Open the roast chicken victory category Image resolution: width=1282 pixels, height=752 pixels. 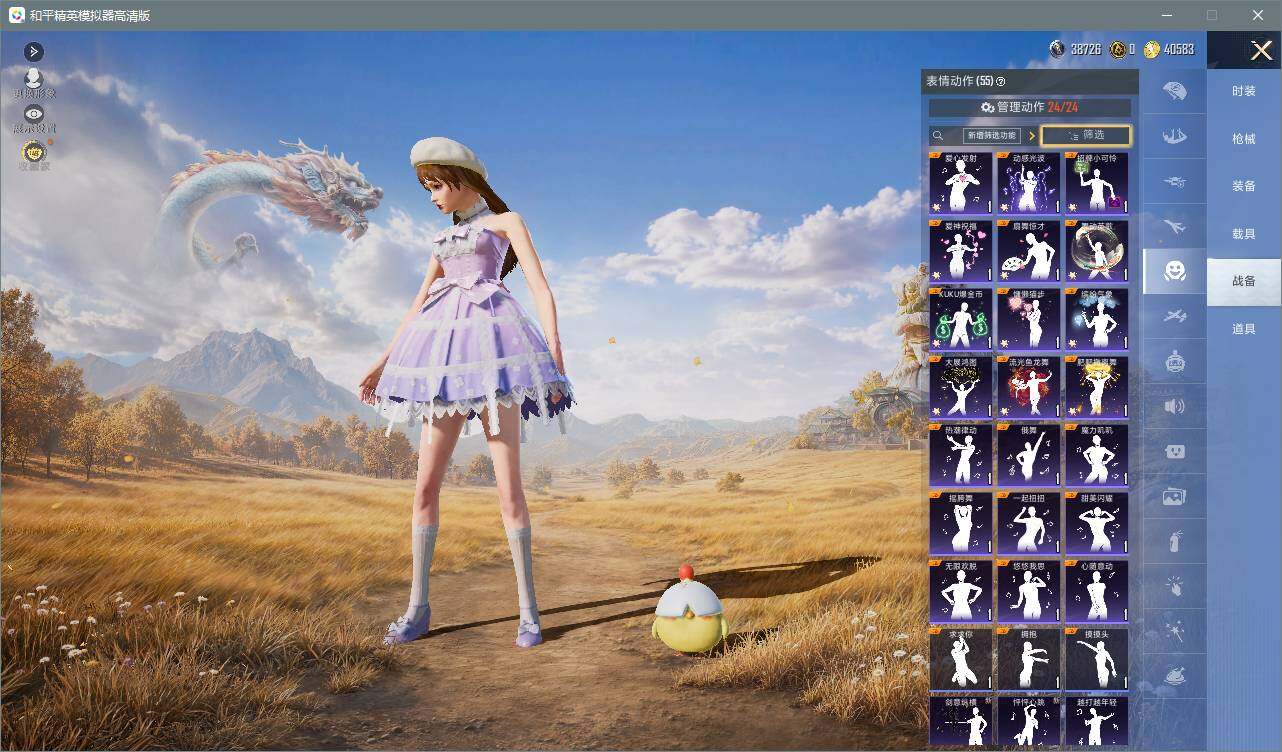click(x=1175, y=676)
